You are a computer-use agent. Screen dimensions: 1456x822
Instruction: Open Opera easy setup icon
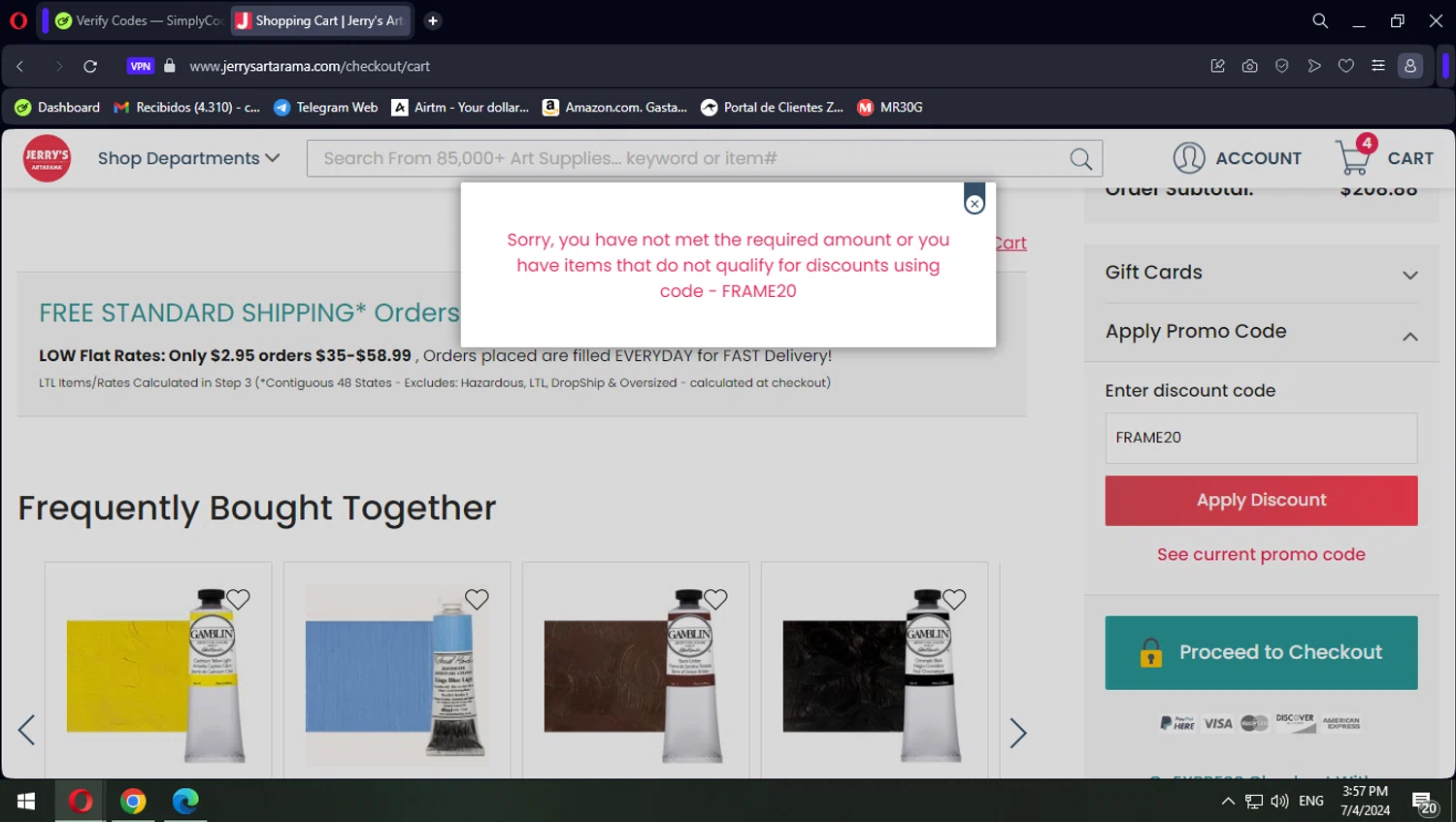point(1378,66)
